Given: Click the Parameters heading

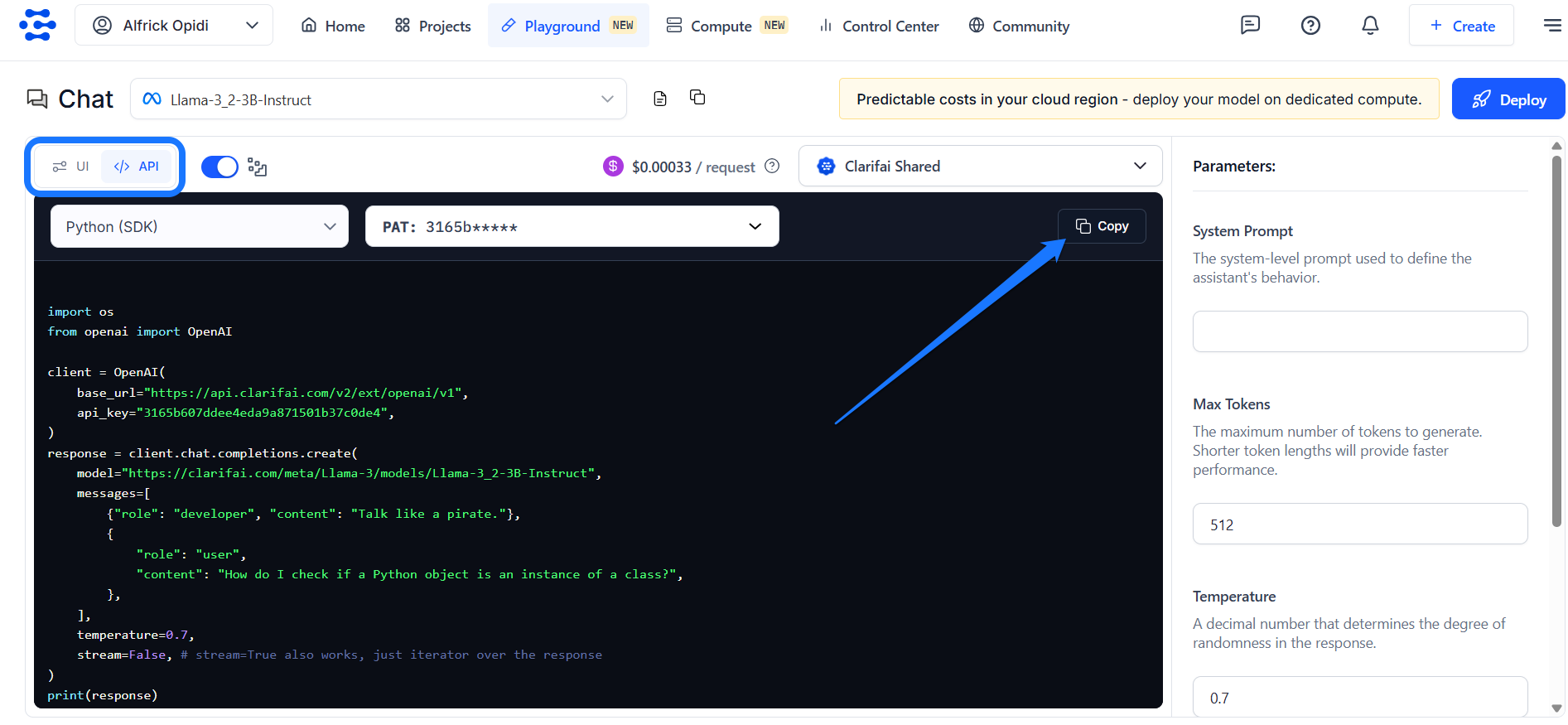Looking at the screenshot, I should [x=1234, y=166].
